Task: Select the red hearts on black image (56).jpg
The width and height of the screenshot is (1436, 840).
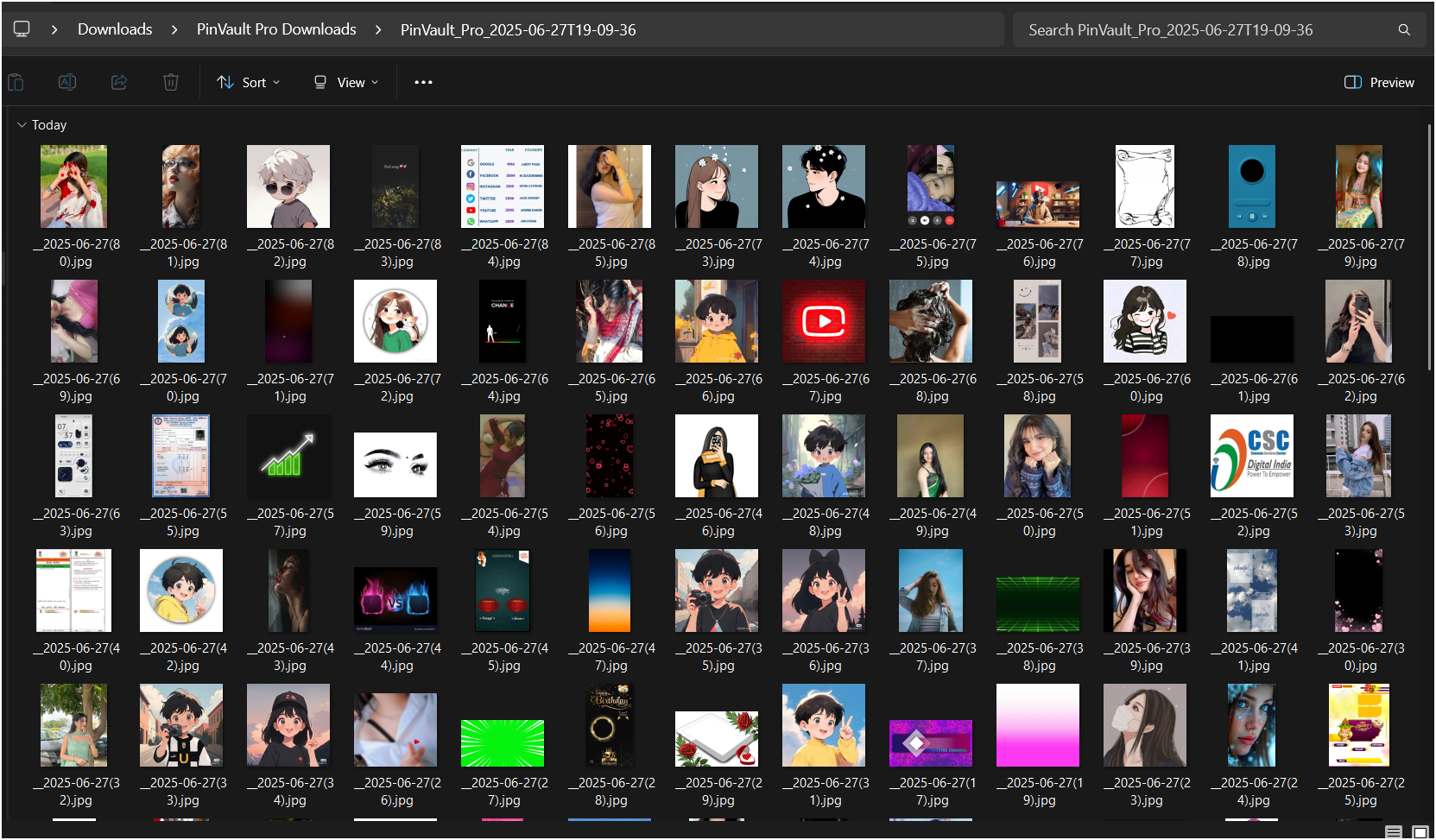Action: (x=610, y=456)
